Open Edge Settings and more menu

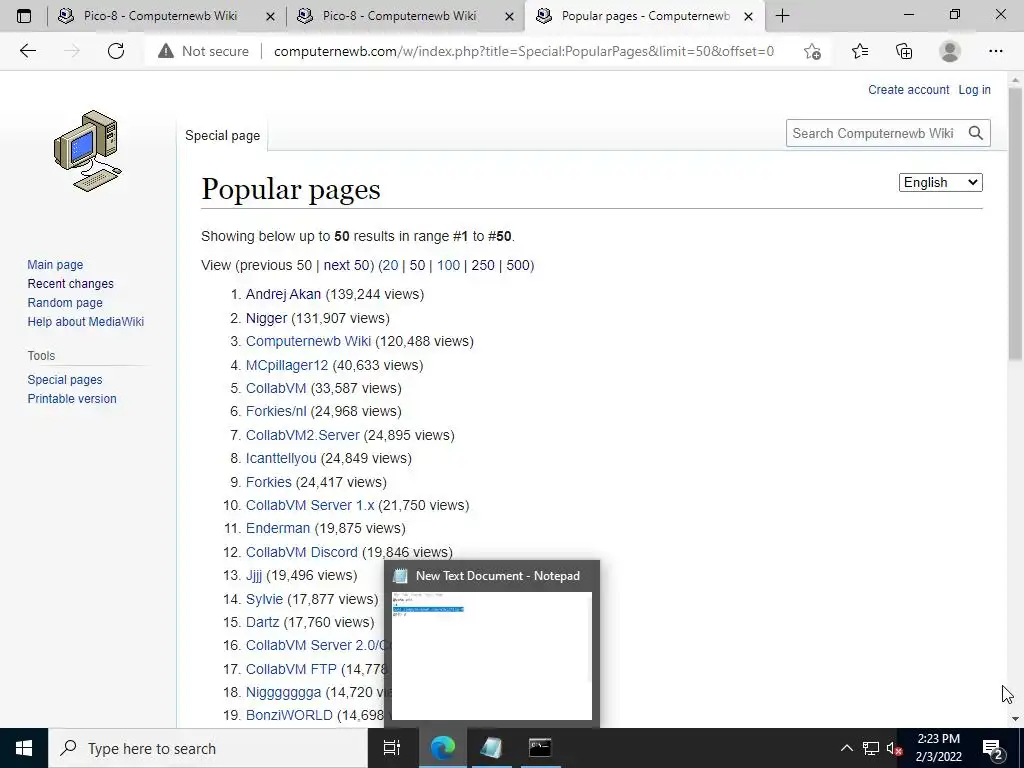(x=995, y=51)
